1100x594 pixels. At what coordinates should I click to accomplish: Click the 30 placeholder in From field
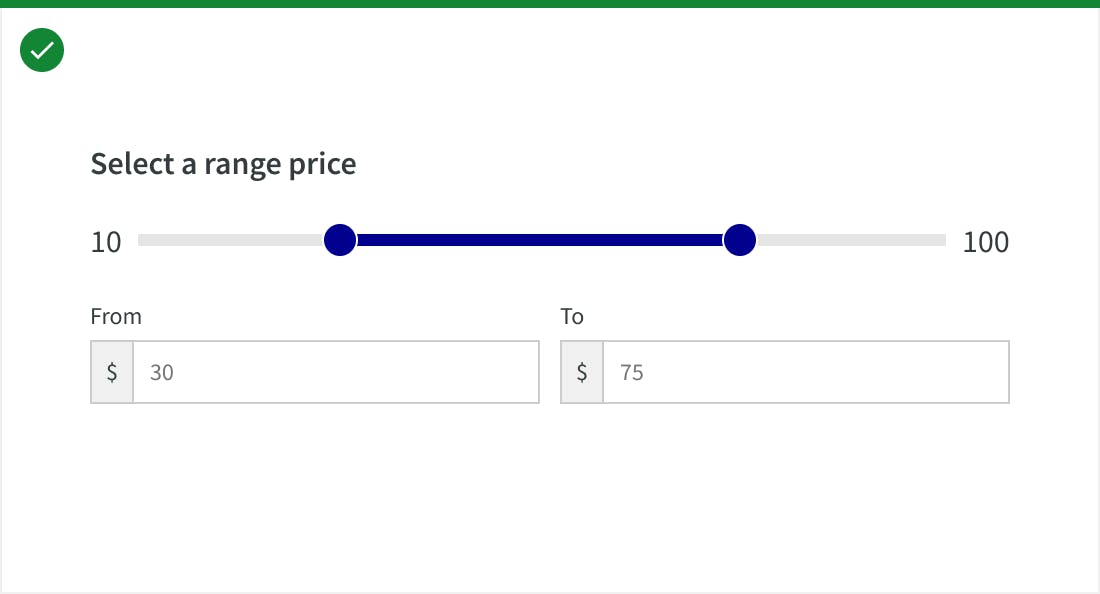(162, 373)
